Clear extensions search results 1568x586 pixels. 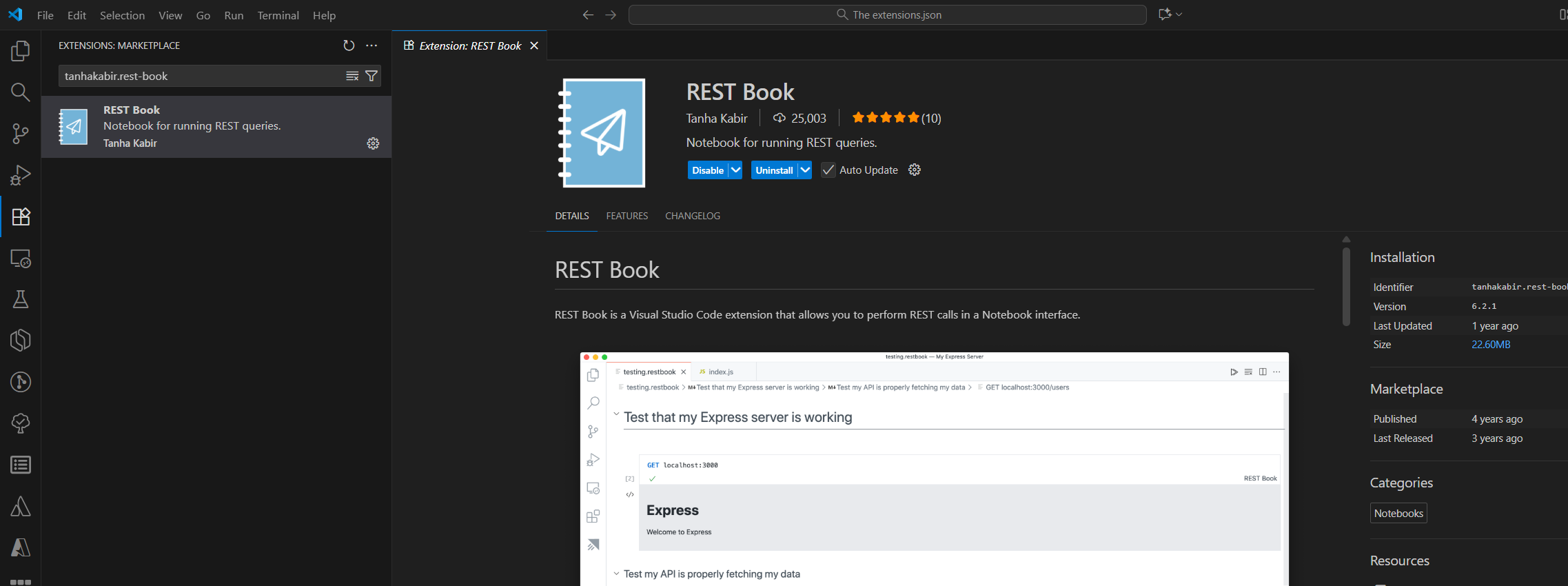352,76
